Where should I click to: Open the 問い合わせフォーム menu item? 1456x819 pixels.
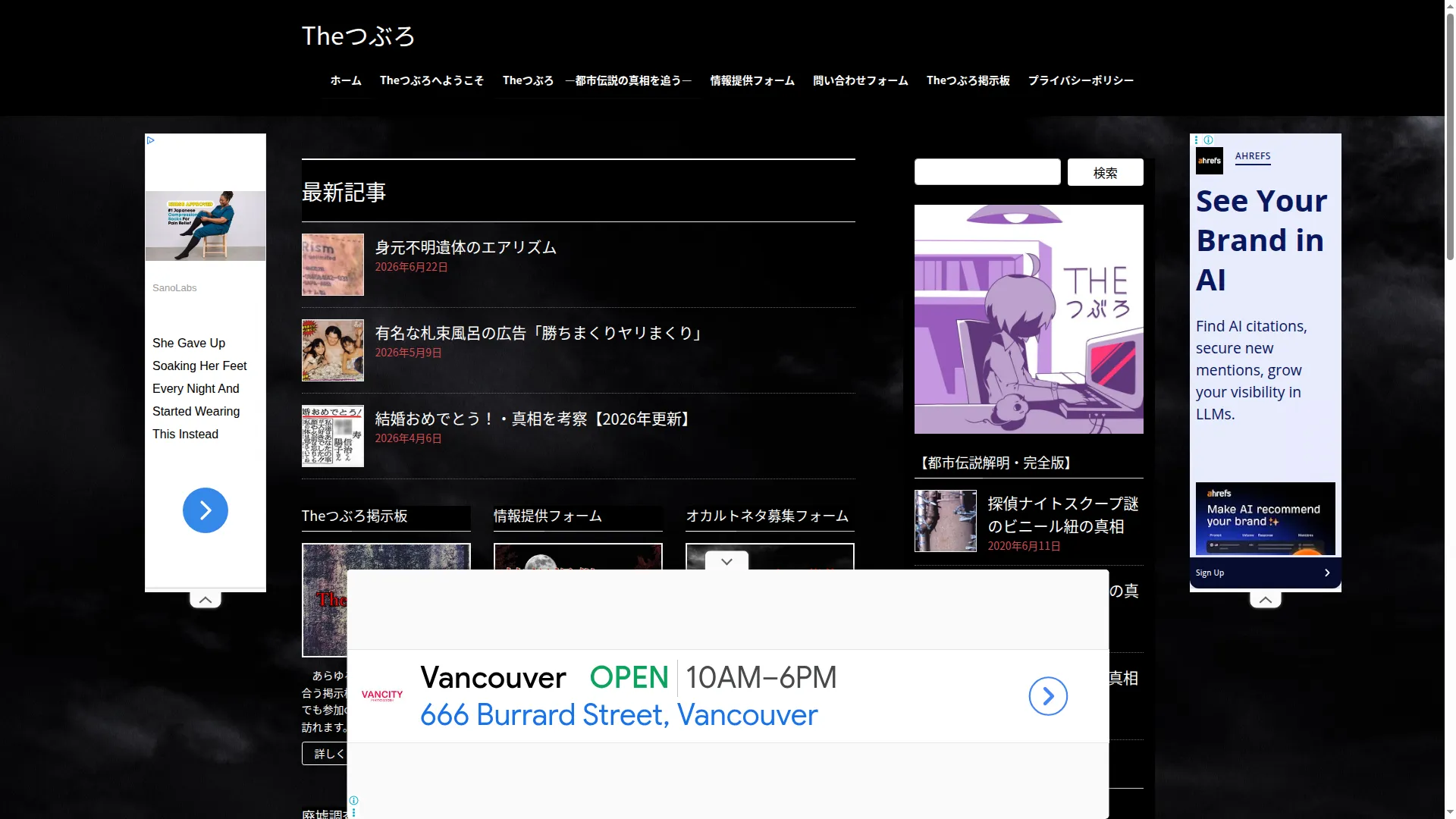pyautogui.click(x=861, y=80)
